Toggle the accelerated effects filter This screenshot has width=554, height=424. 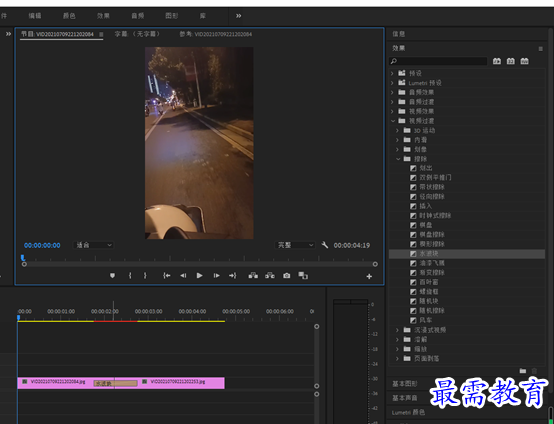(x=497, y=61)
